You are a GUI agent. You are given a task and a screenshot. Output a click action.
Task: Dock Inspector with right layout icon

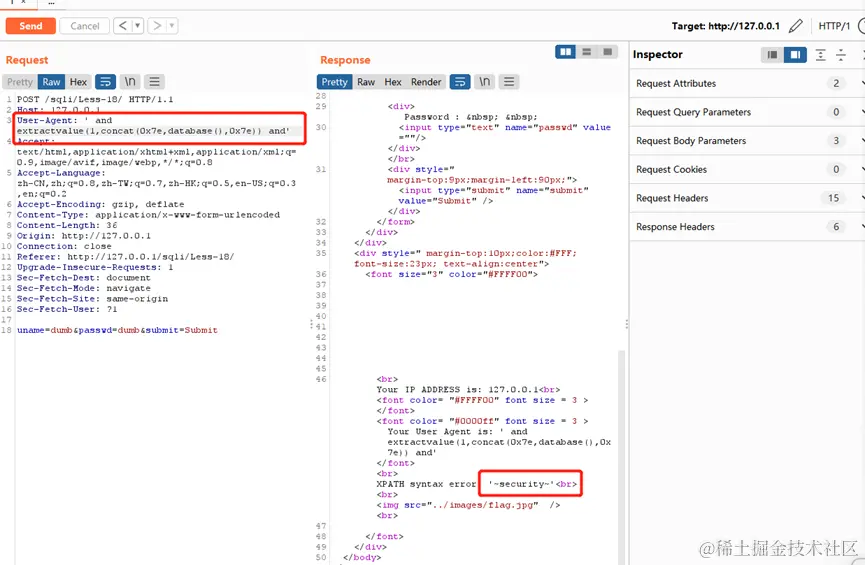[x=795, y=55]
